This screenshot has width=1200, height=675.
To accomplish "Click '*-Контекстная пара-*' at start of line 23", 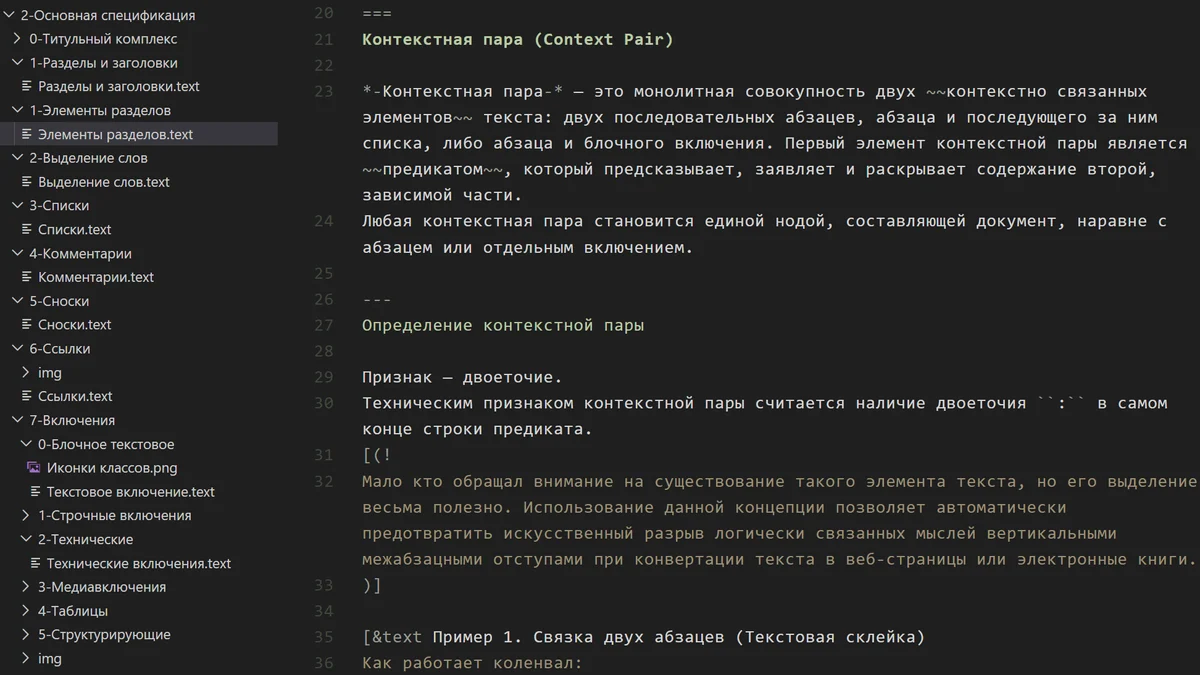I will 462,92.
